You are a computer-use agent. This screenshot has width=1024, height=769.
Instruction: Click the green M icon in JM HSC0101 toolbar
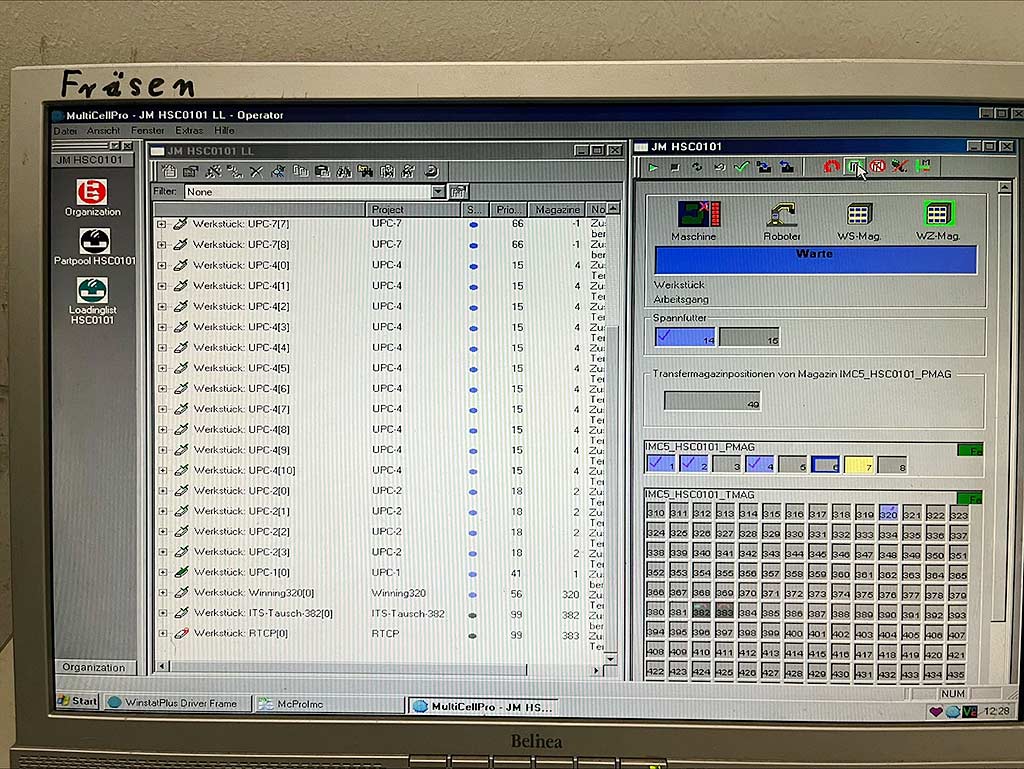[x=923, y=166]
